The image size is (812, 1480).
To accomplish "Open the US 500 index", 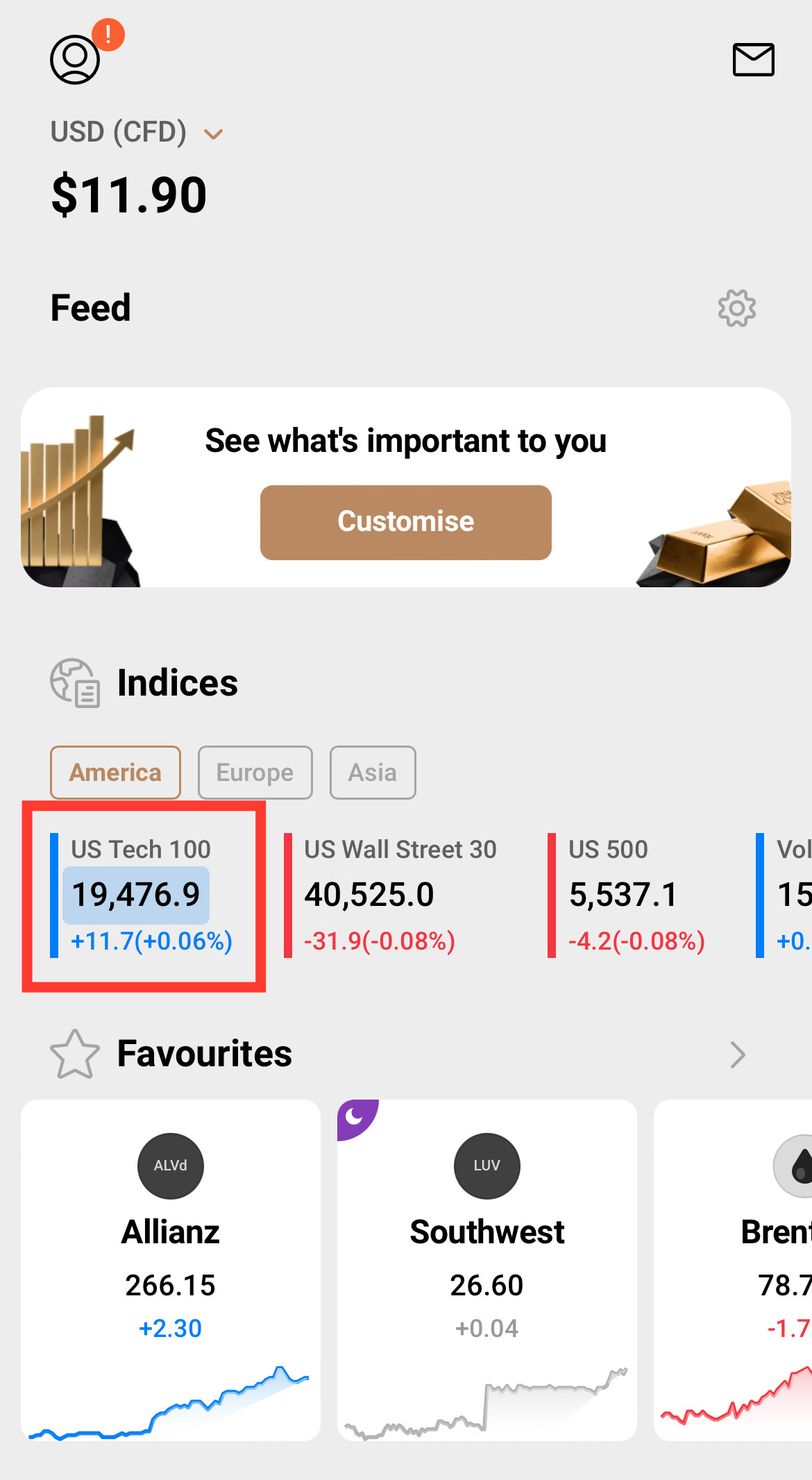I will click(x=635, y=895).
